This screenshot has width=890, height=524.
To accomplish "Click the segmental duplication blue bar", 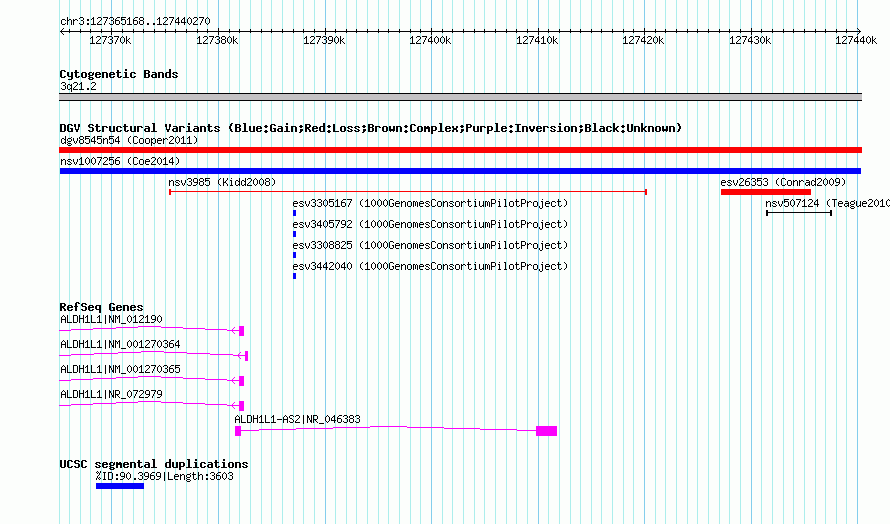I will (x=120, y=486).
